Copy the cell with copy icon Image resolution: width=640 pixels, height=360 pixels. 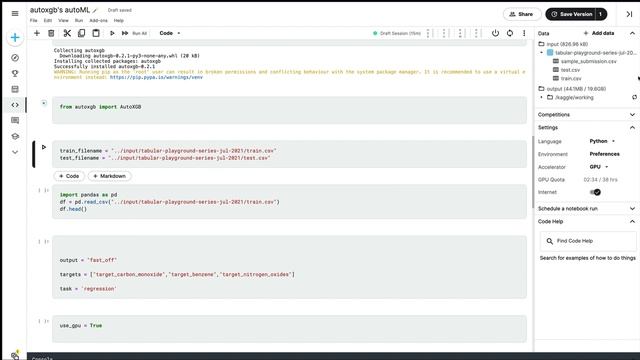pyautogui.click(x=81, y=33)
